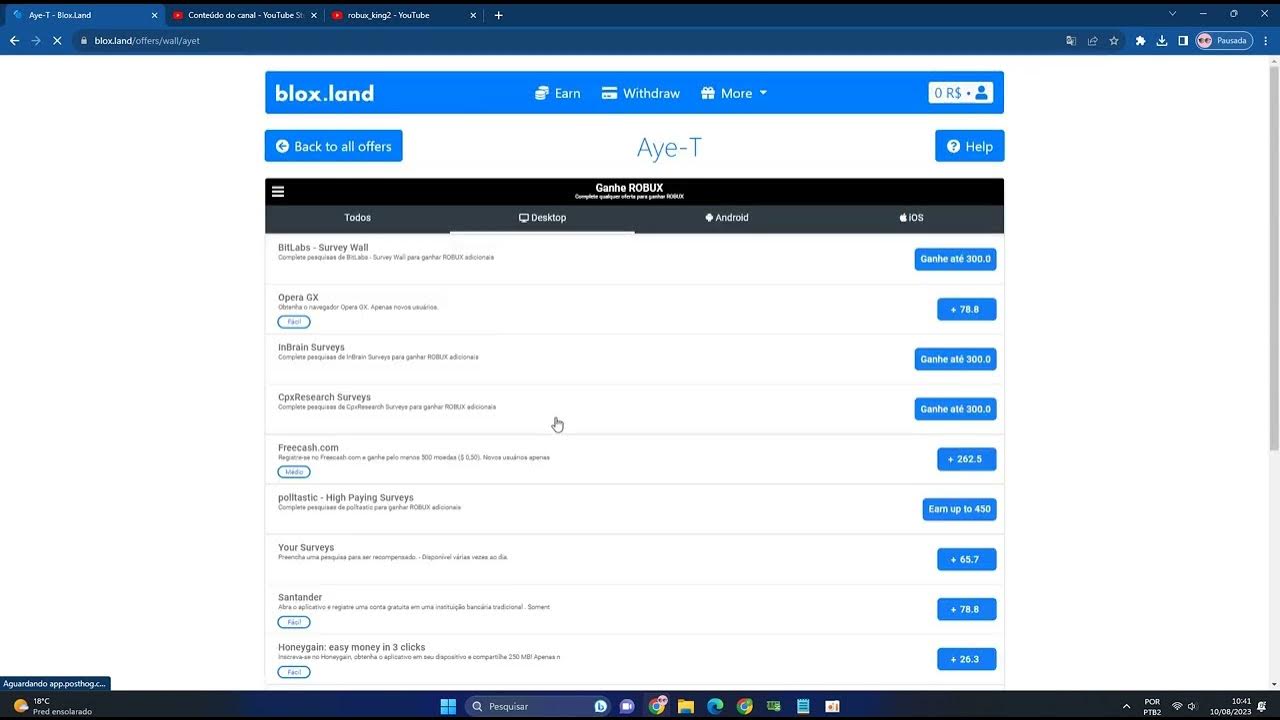The image size is (1280, 720).
Task: Expand the More dropdown menu
Action: pos(734,93)
